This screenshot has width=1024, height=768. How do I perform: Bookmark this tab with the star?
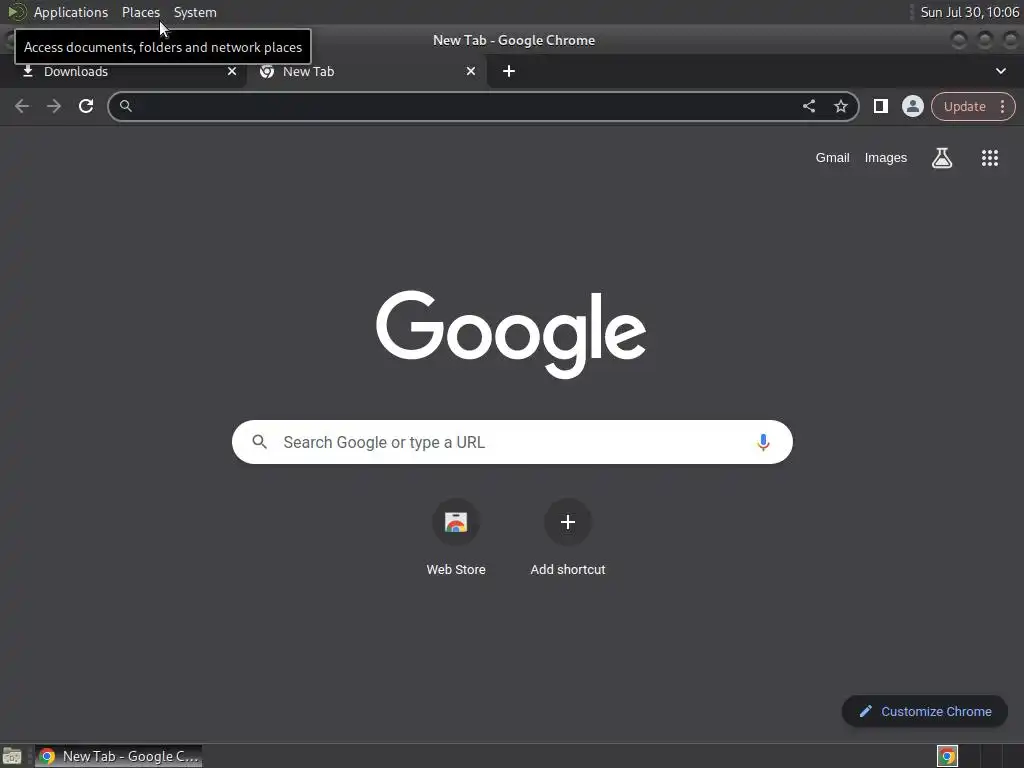[x=840, y=106]
